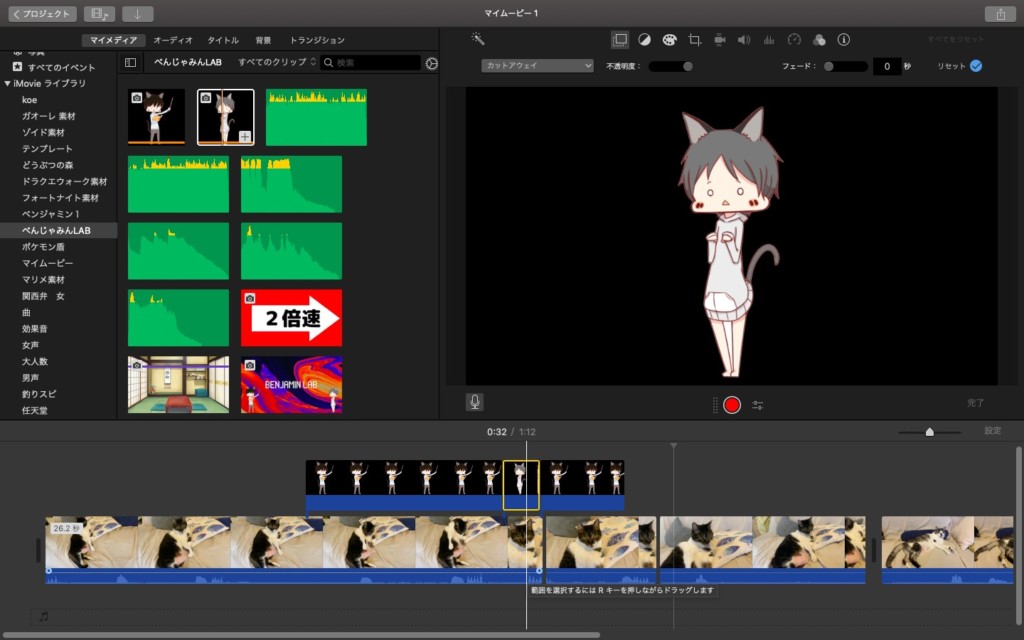Open browser clip settings gear icon
Viewport: 1024px width, 640px height.
click(x=432, y=63)
